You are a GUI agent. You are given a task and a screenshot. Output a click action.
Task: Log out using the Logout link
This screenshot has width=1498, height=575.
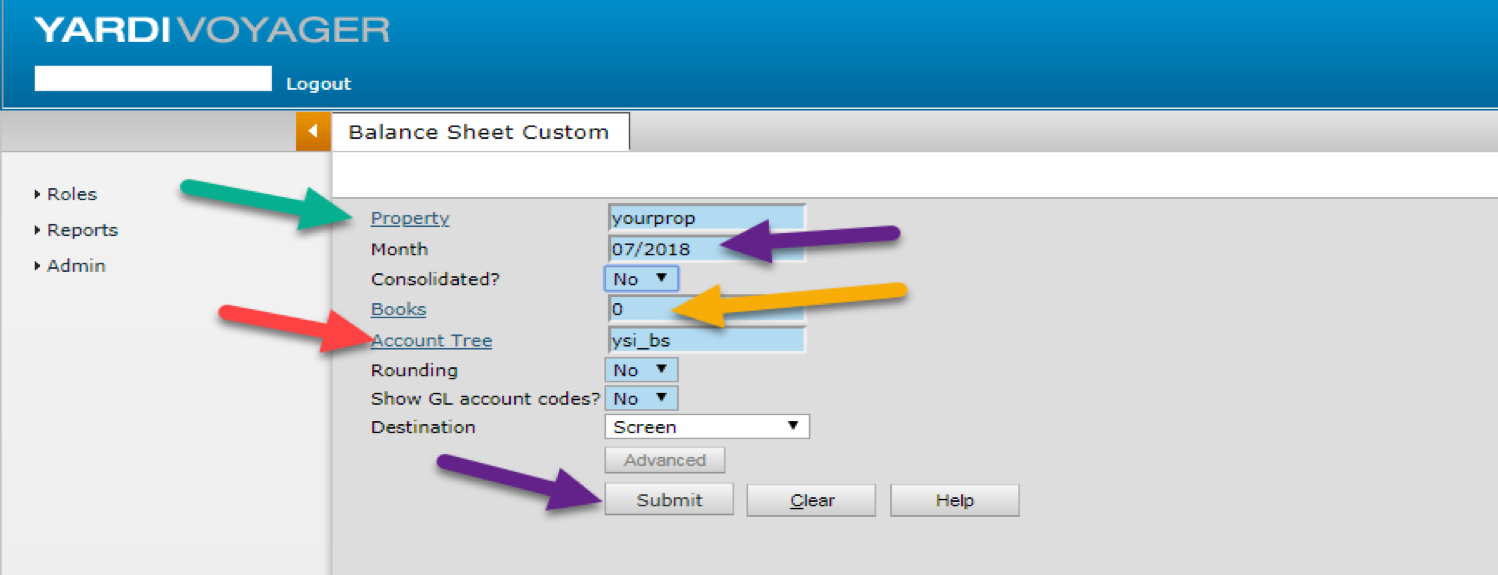tap(318, 84)
